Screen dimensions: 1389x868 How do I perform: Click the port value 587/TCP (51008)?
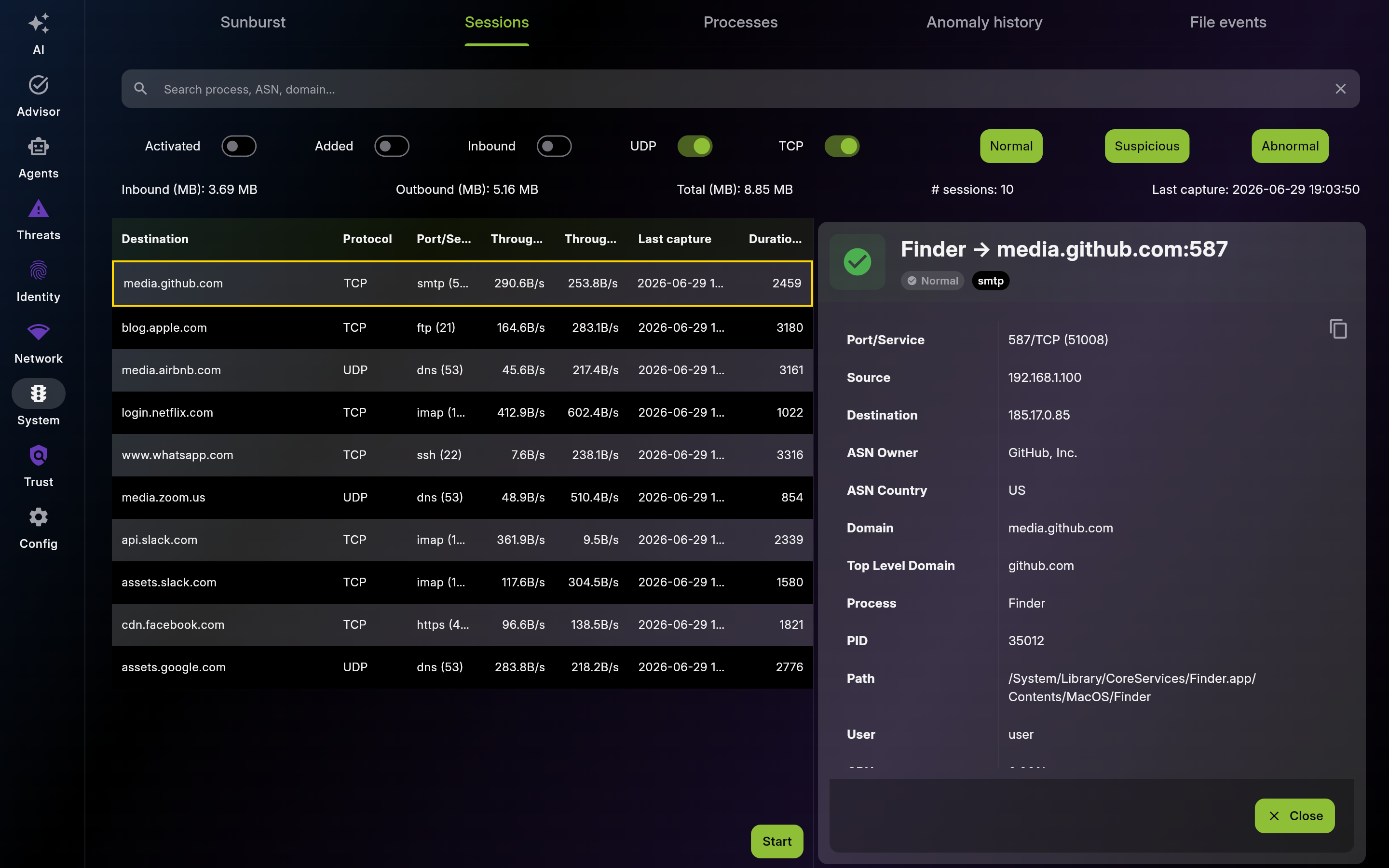[1058, 340]
